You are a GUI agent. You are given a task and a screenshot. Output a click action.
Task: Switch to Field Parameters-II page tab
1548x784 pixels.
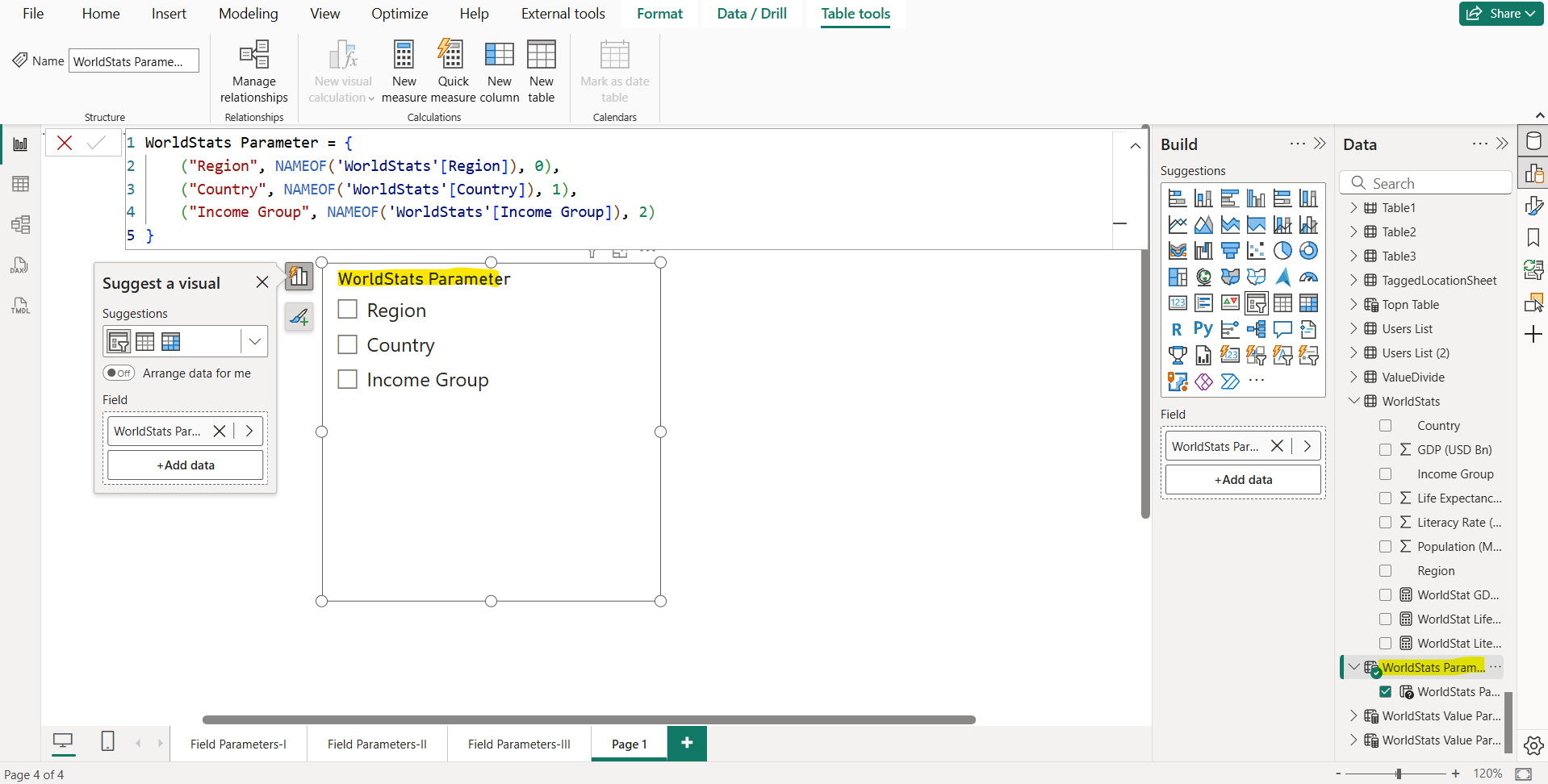(x=377, y=744)
